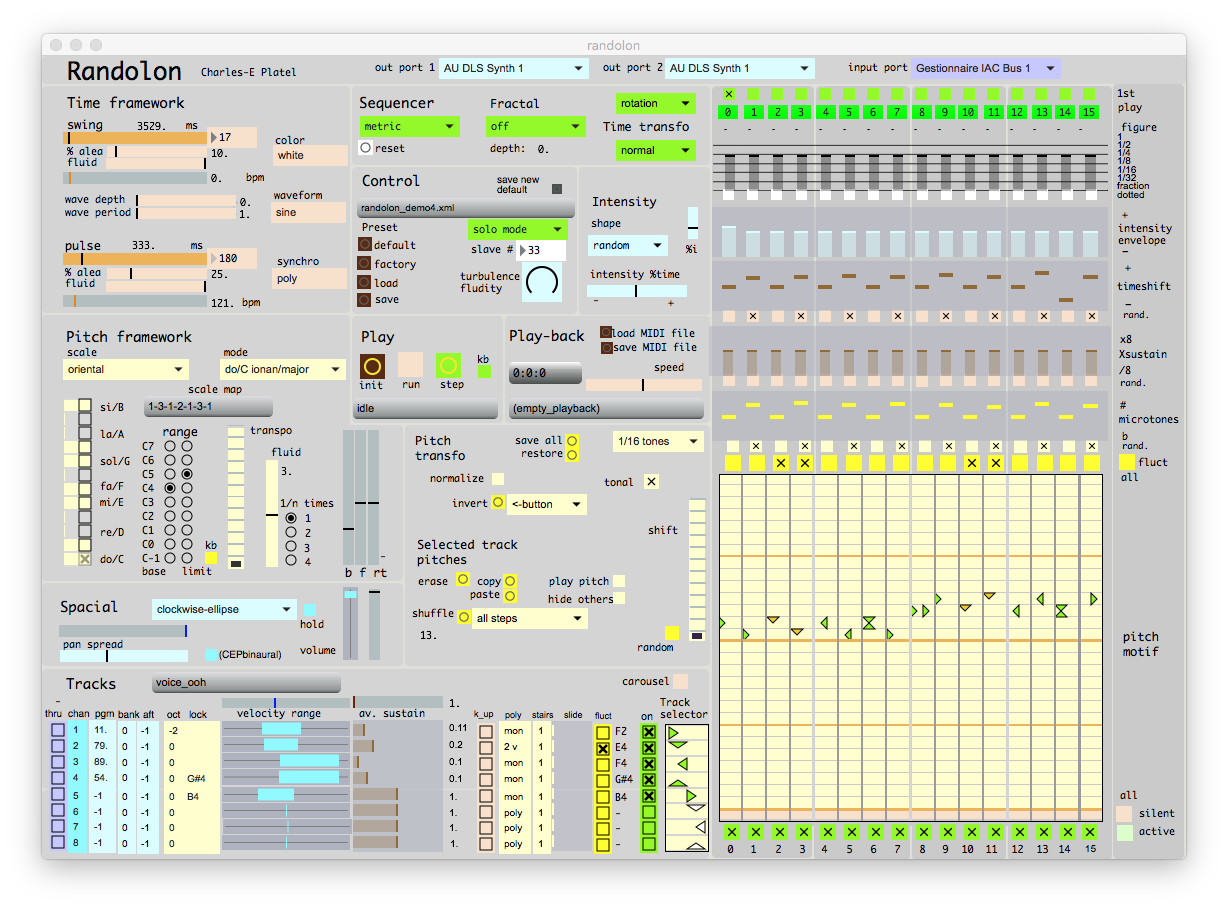The width and height of the screenshot is (1228, 909).
Task: Click the (empty_playback) button
Action: point(606,408)
